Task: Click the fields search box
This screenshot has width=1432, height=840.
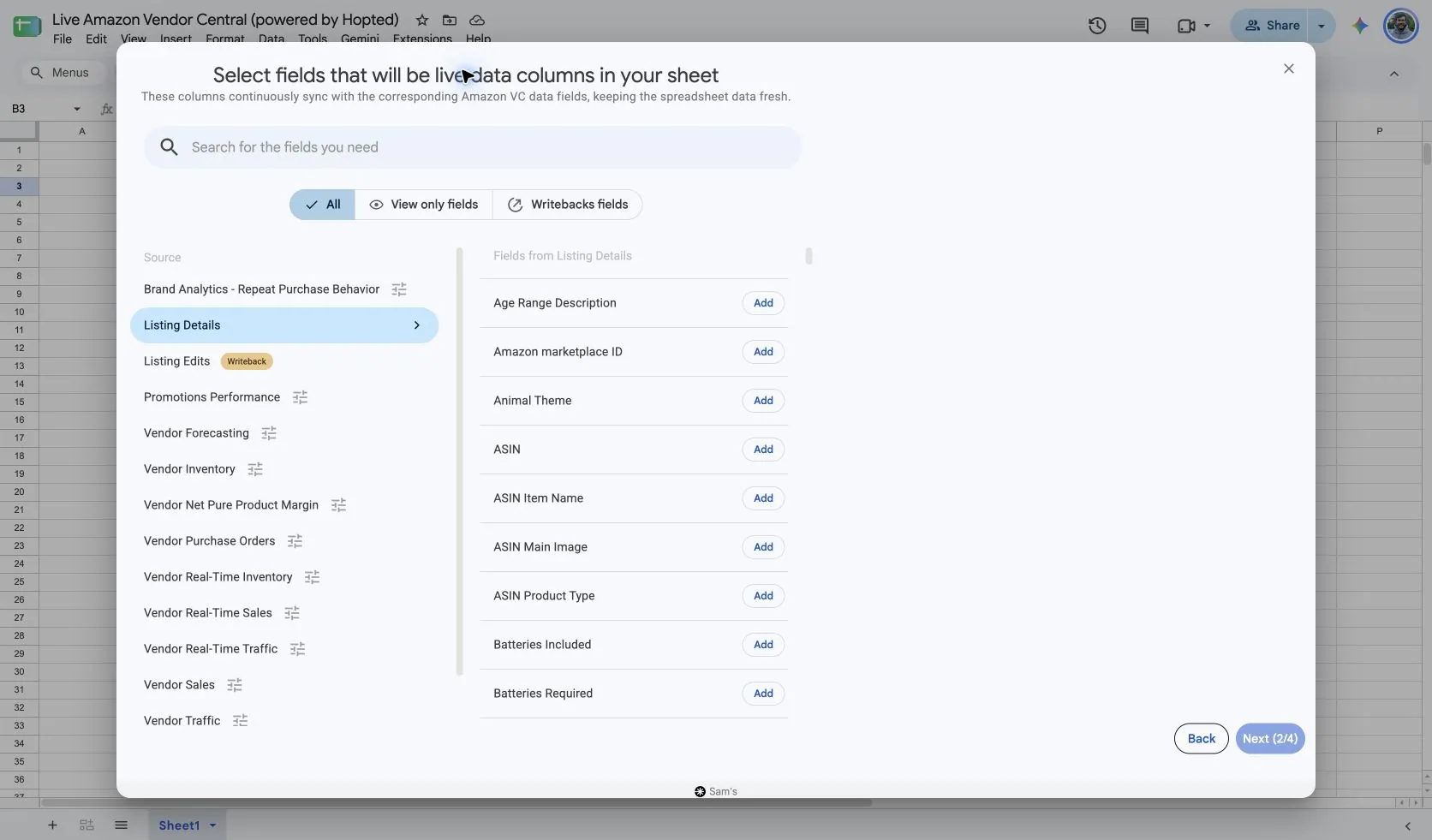Action: (473, 147)
